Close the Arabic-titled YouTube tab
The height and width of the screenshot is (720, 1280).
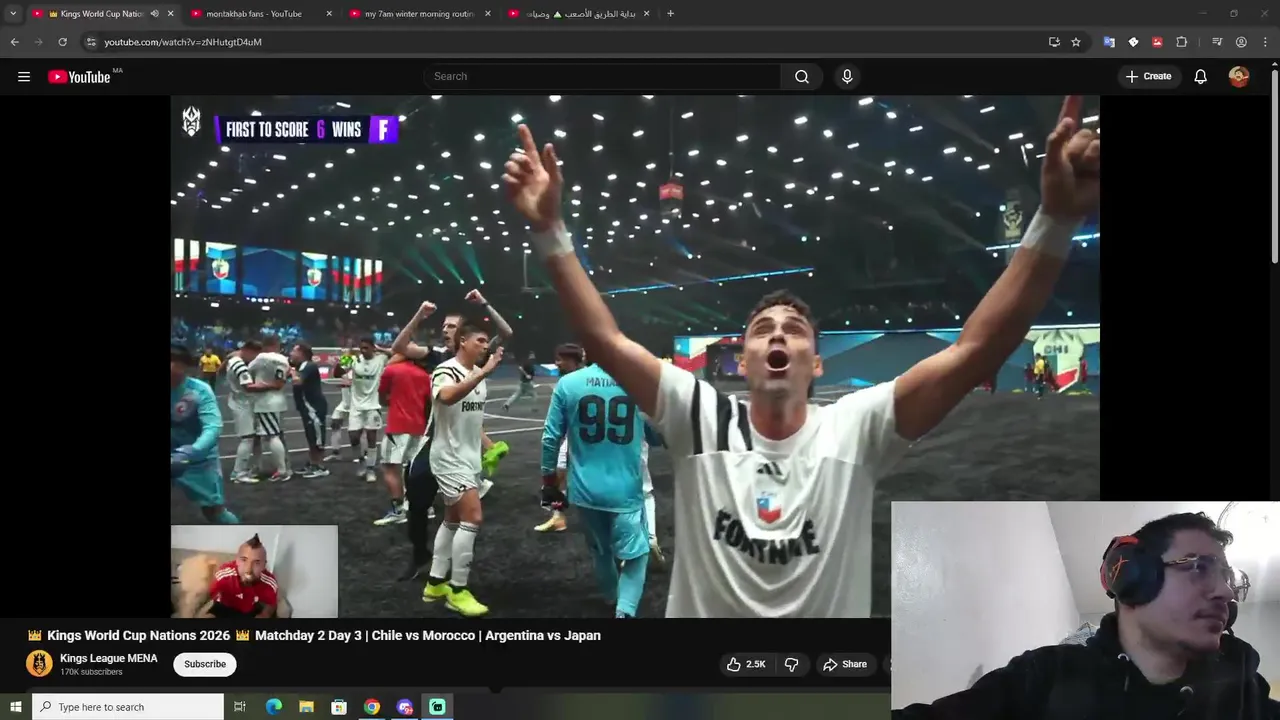tap(647, 14)
